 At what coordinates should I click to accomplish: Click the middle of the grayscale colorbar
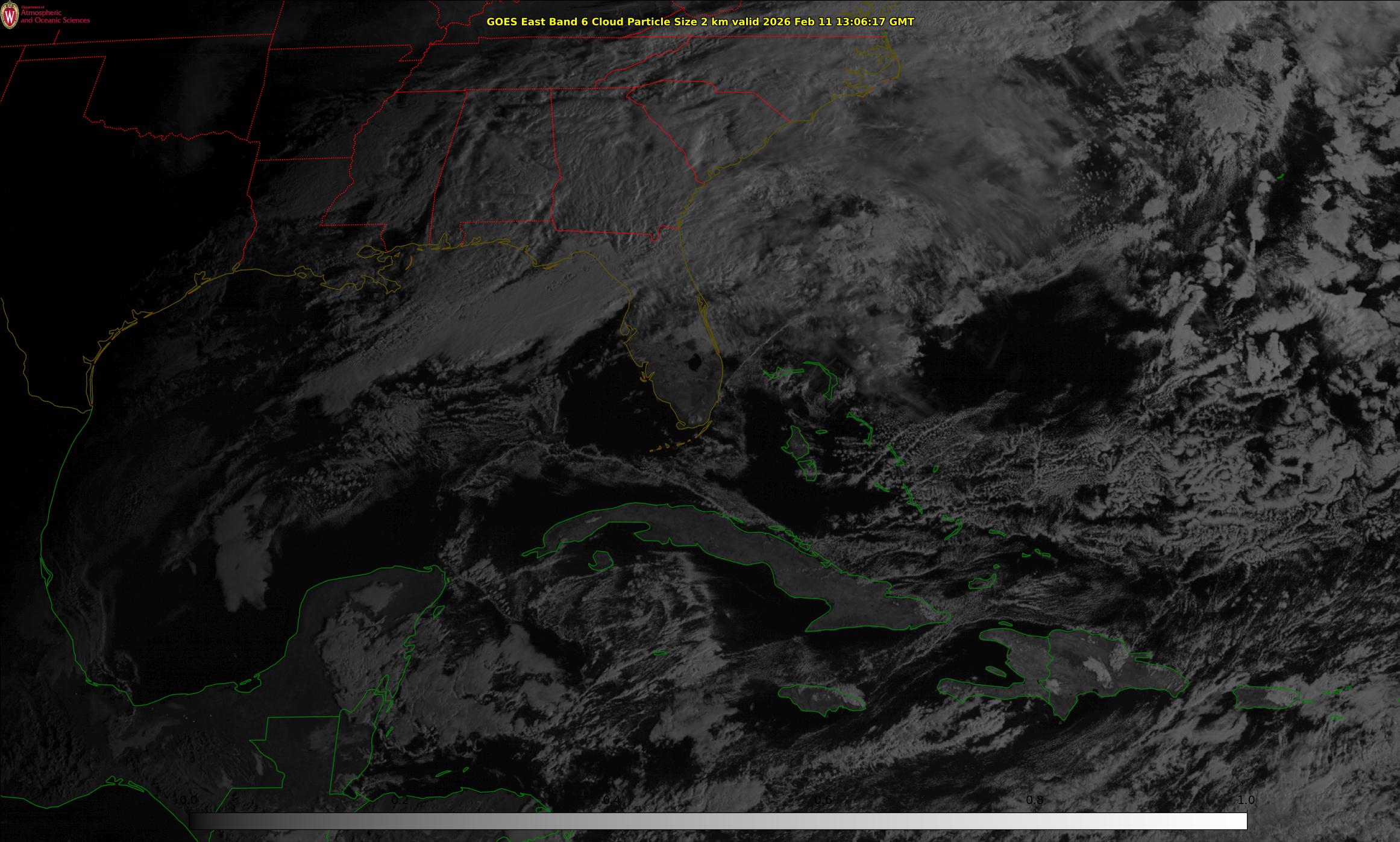point(718,821)
